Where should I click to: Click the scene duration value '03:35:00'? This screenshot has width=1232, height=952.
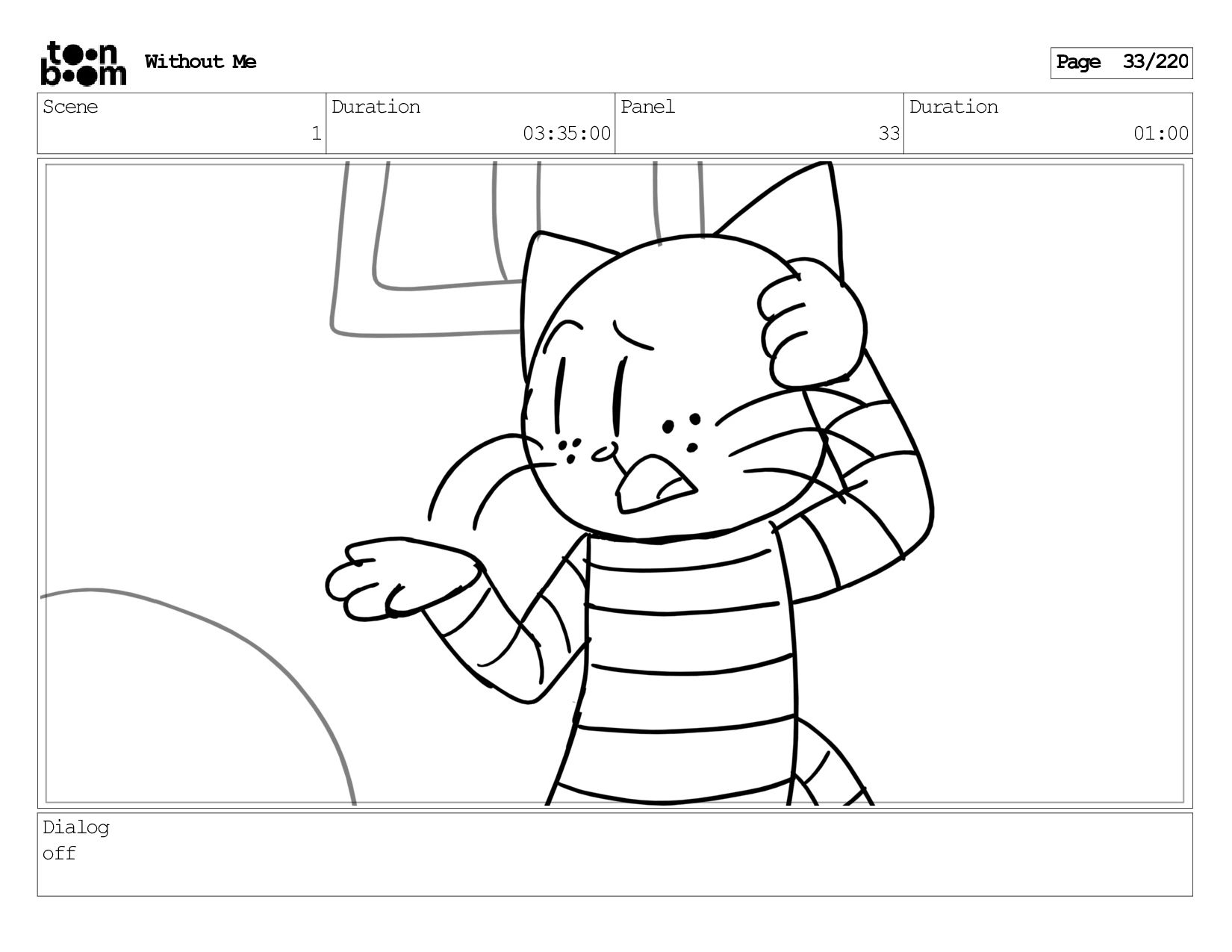(567, 134)
